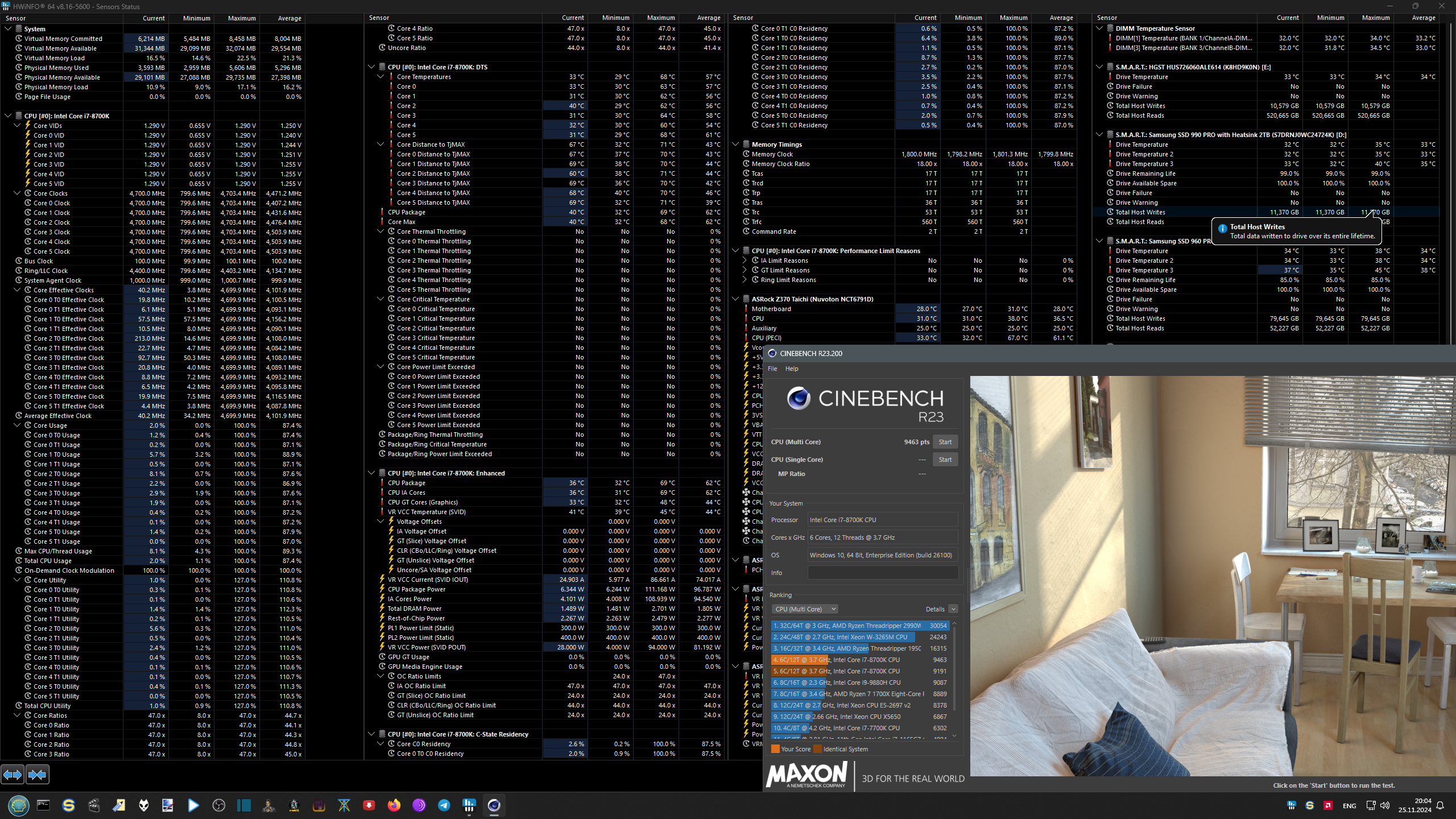The height and width of the screenshot is (819, 1456).
Task: Open the volume speaker tray icon
Action: [1384, 805]
